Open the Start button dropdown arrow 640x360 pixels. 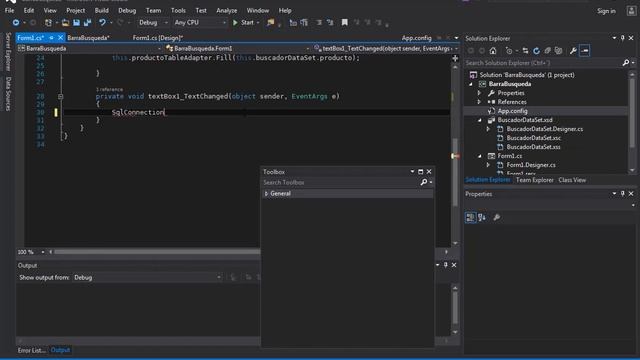click(258, 23)
